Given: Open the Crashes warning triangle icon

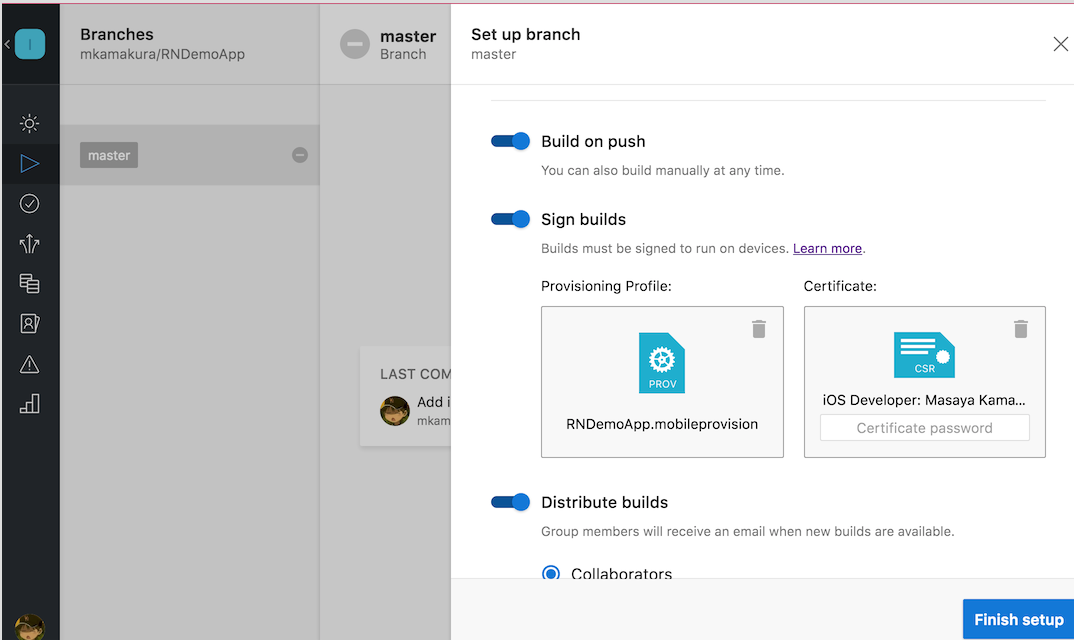Looking at the screenshot, I should (x=29, y=364).
